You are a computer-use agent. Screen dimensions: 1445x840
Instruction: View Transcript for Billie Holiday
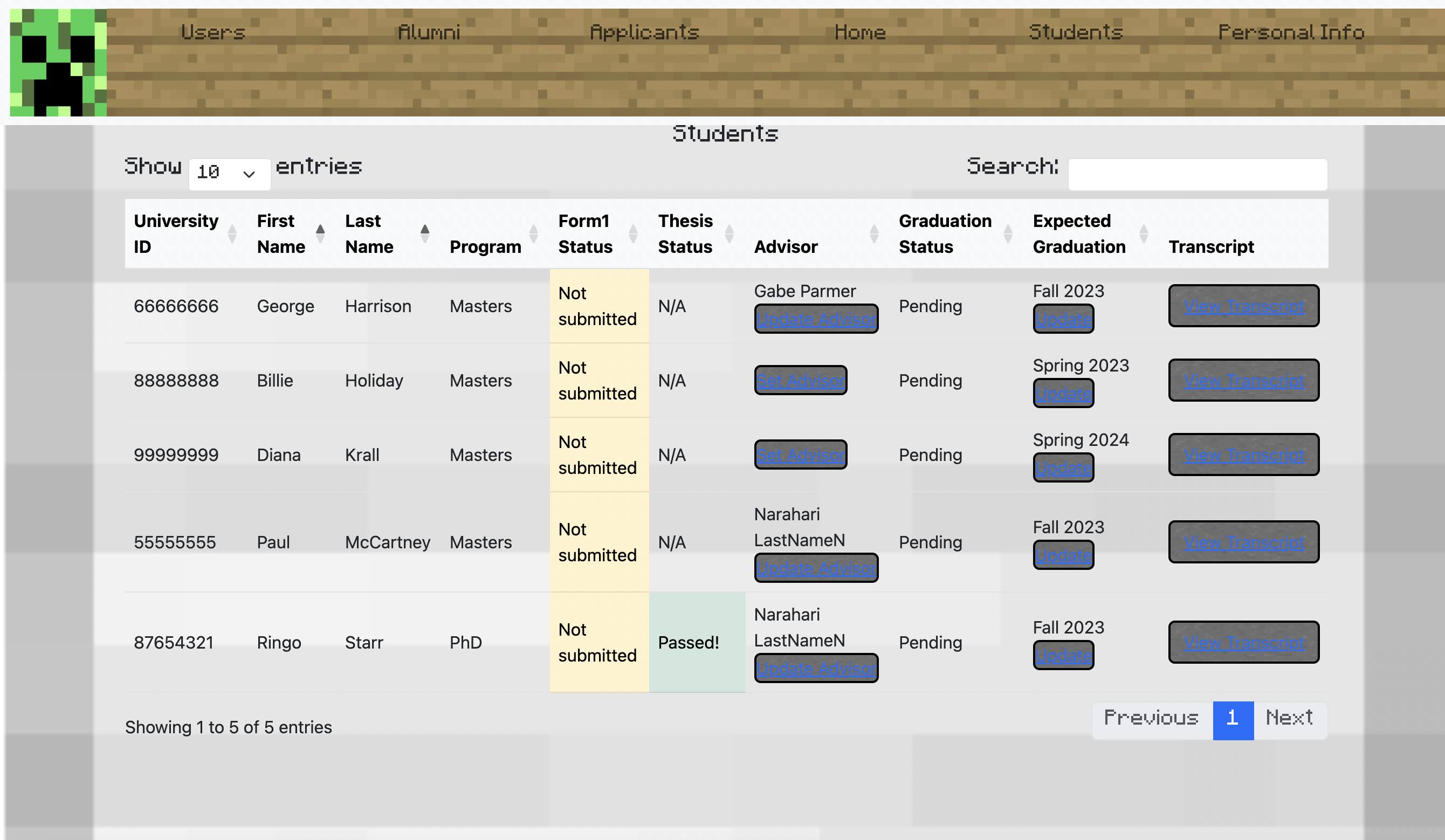pos(1244,380)
